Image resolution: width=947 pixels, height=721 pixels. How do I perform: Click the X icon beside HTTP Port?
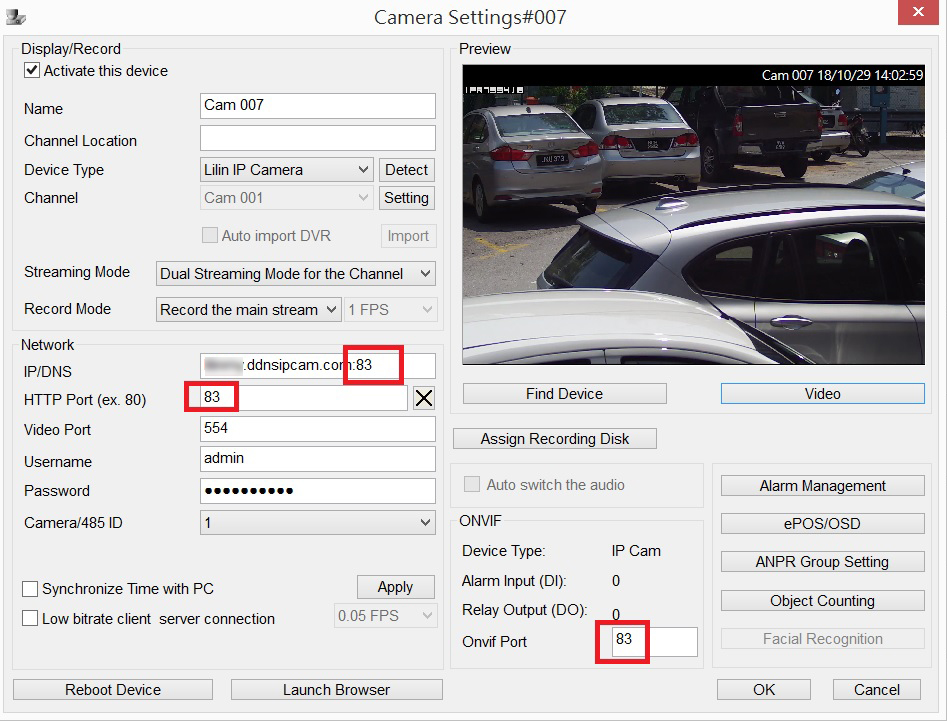tap(424, 398)
